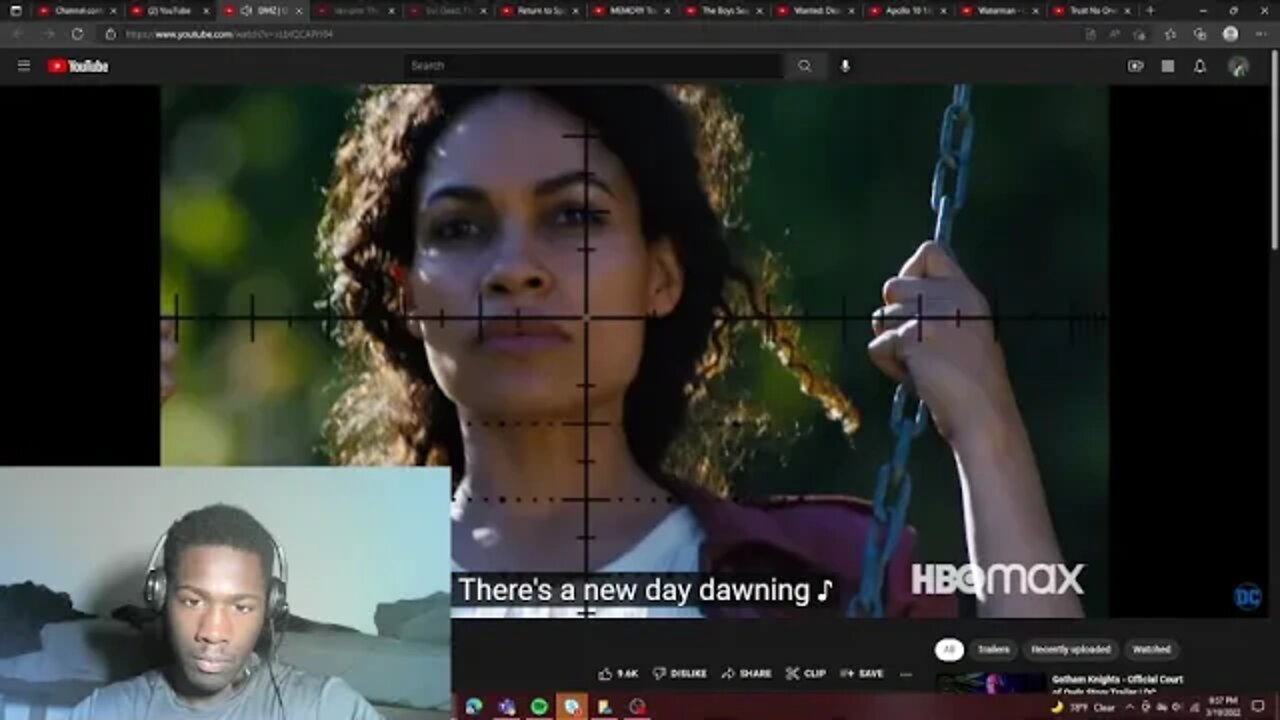Open the browser Collections icon

pyautogui.click(x=1200, y=34)
